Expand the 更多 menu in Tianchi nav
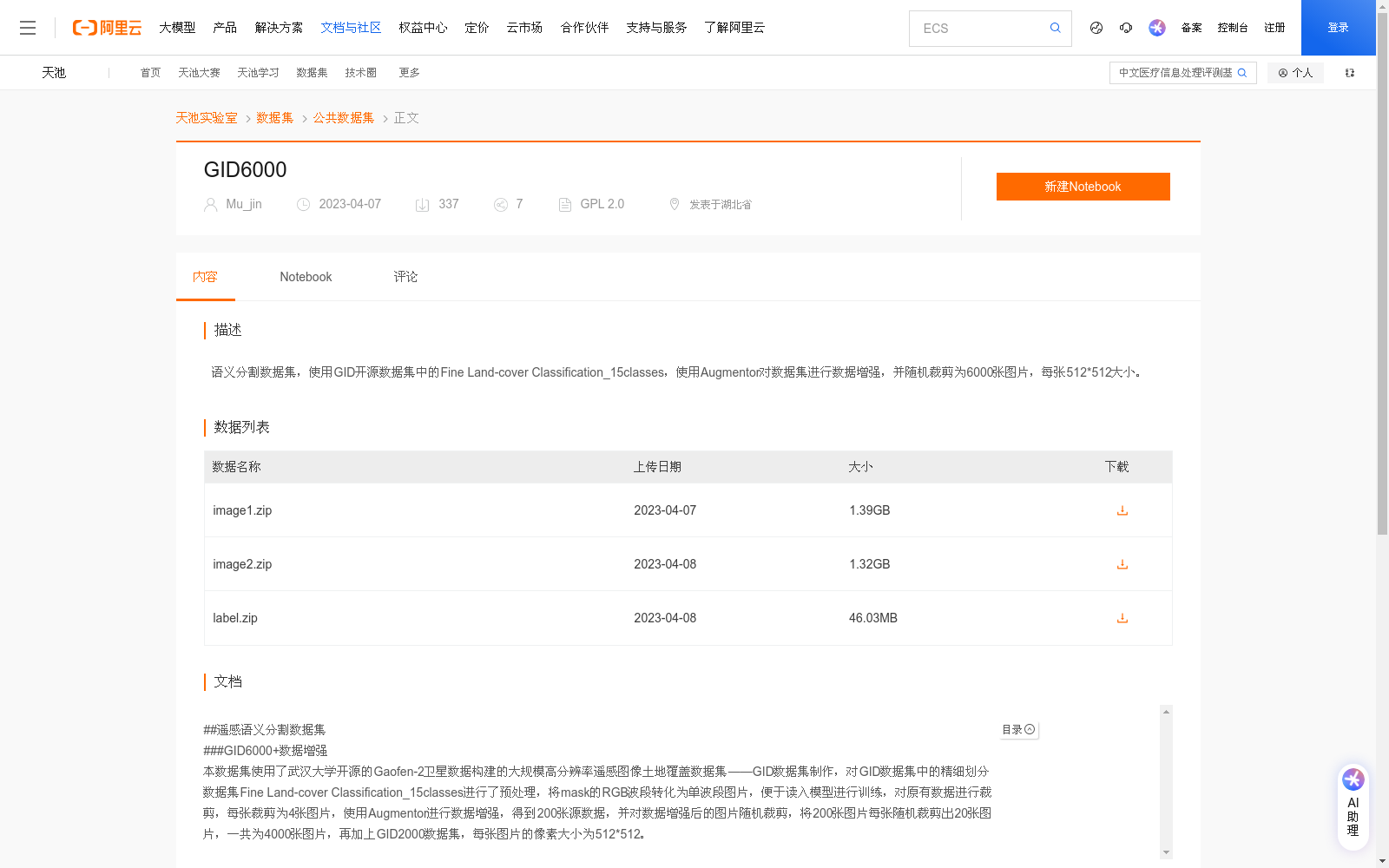This screenshot has width=1389, height=868. [x=409, y=73]
